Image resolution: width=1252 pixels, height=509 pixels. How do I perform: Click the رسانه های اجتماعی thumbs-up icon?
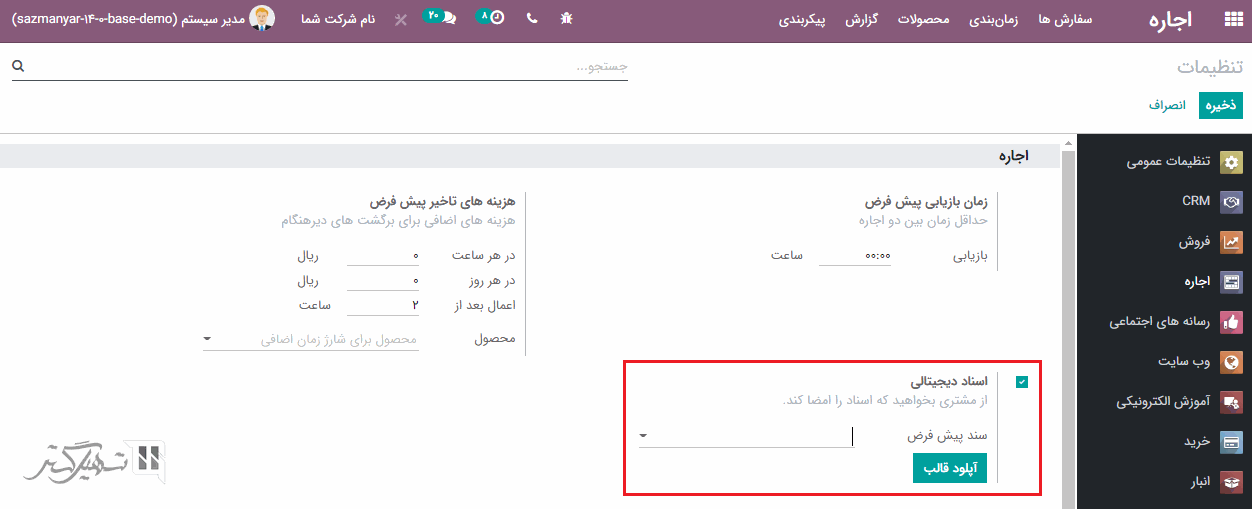point(1233,322)
